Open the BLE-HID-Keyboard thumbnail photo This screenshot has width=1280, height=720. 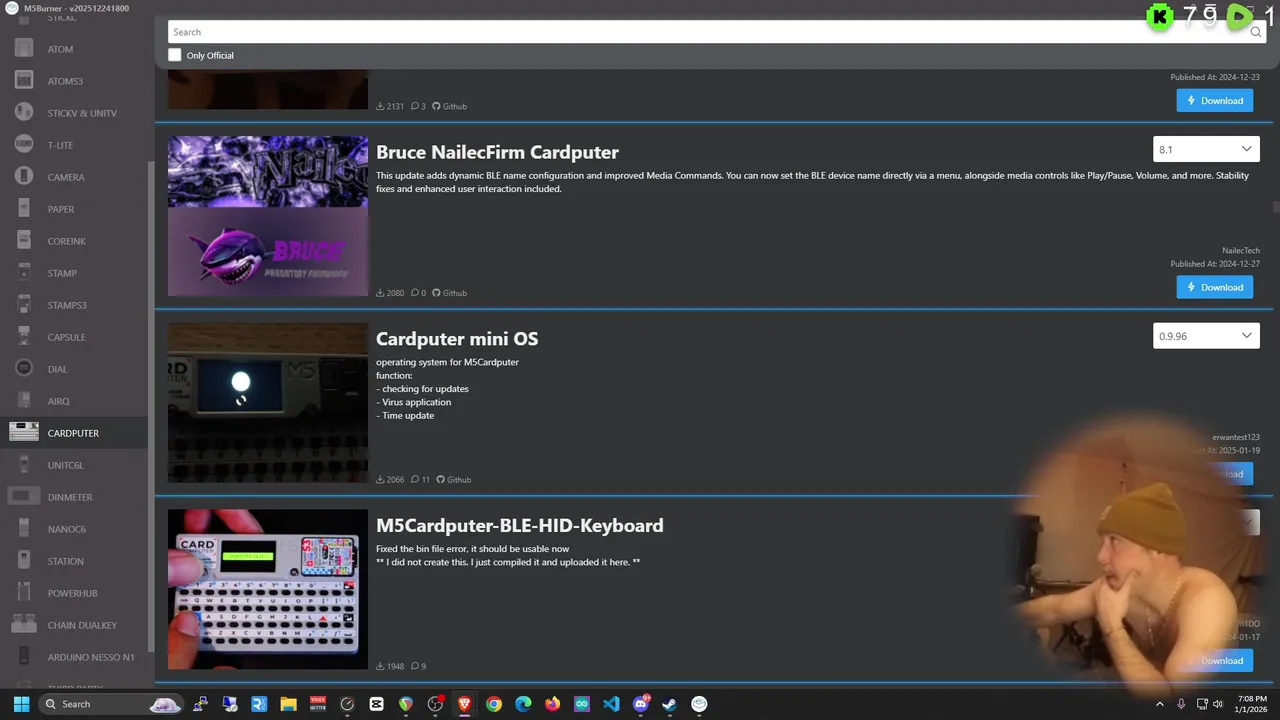[268, 589]
